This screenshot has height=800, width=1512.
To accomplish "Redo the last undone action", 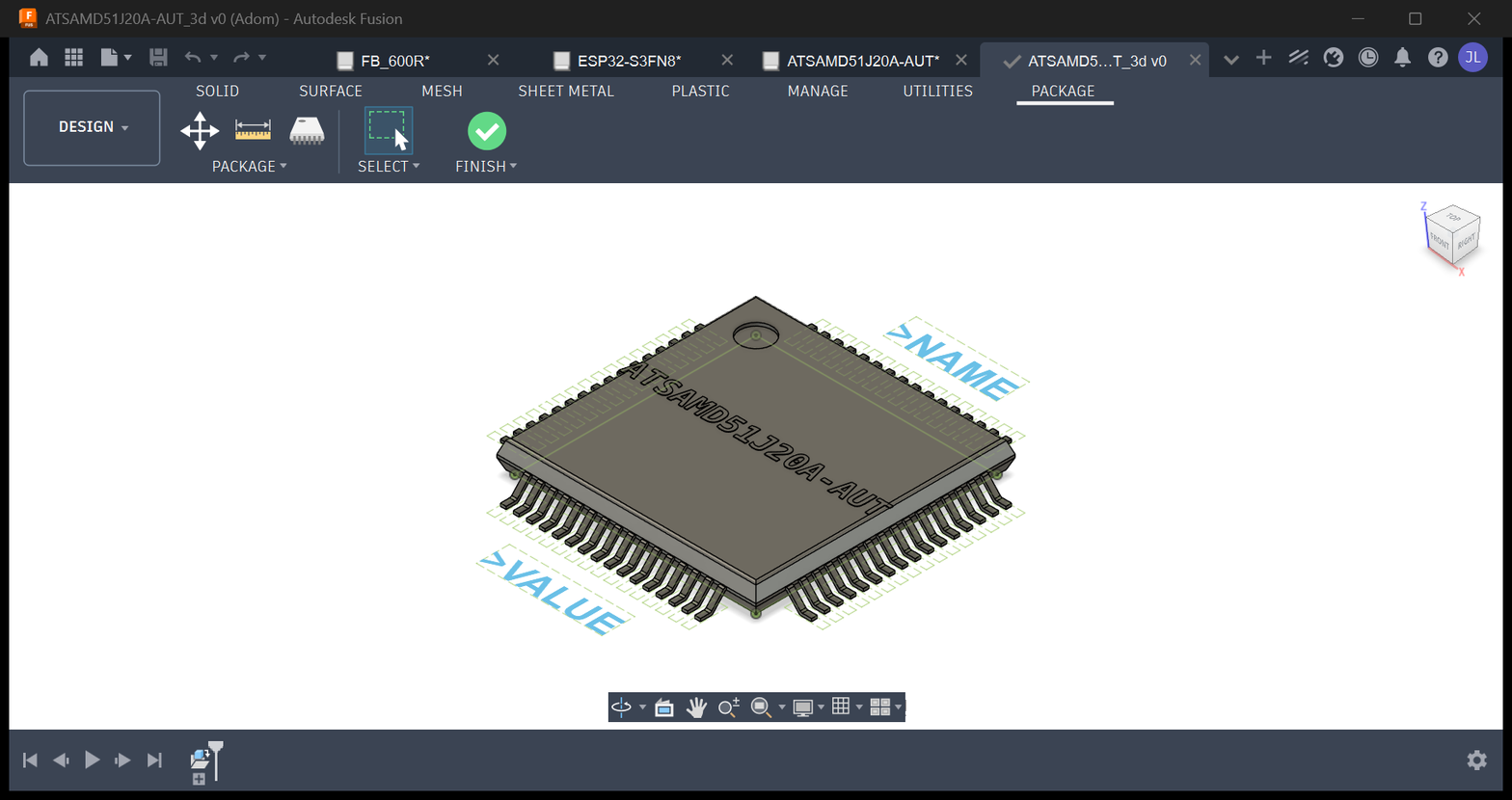I will point(241,58).
